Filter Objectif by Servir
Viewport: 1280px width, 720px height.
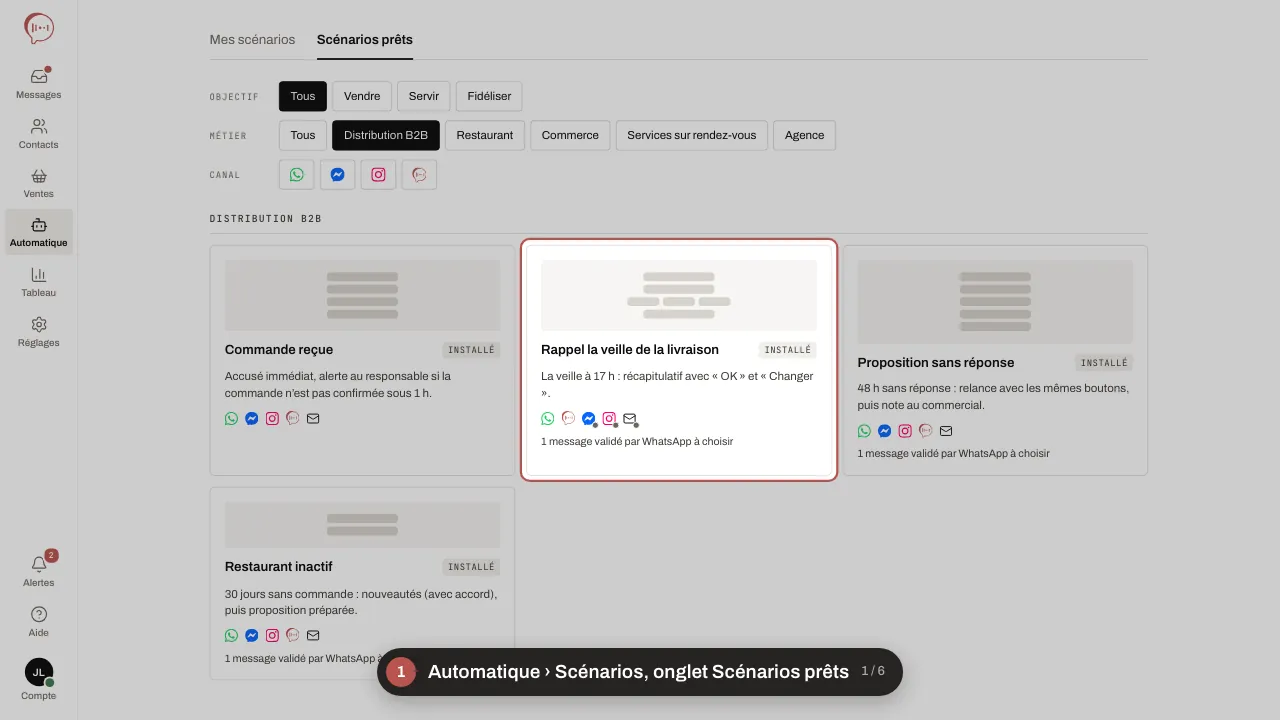(424, 96)
